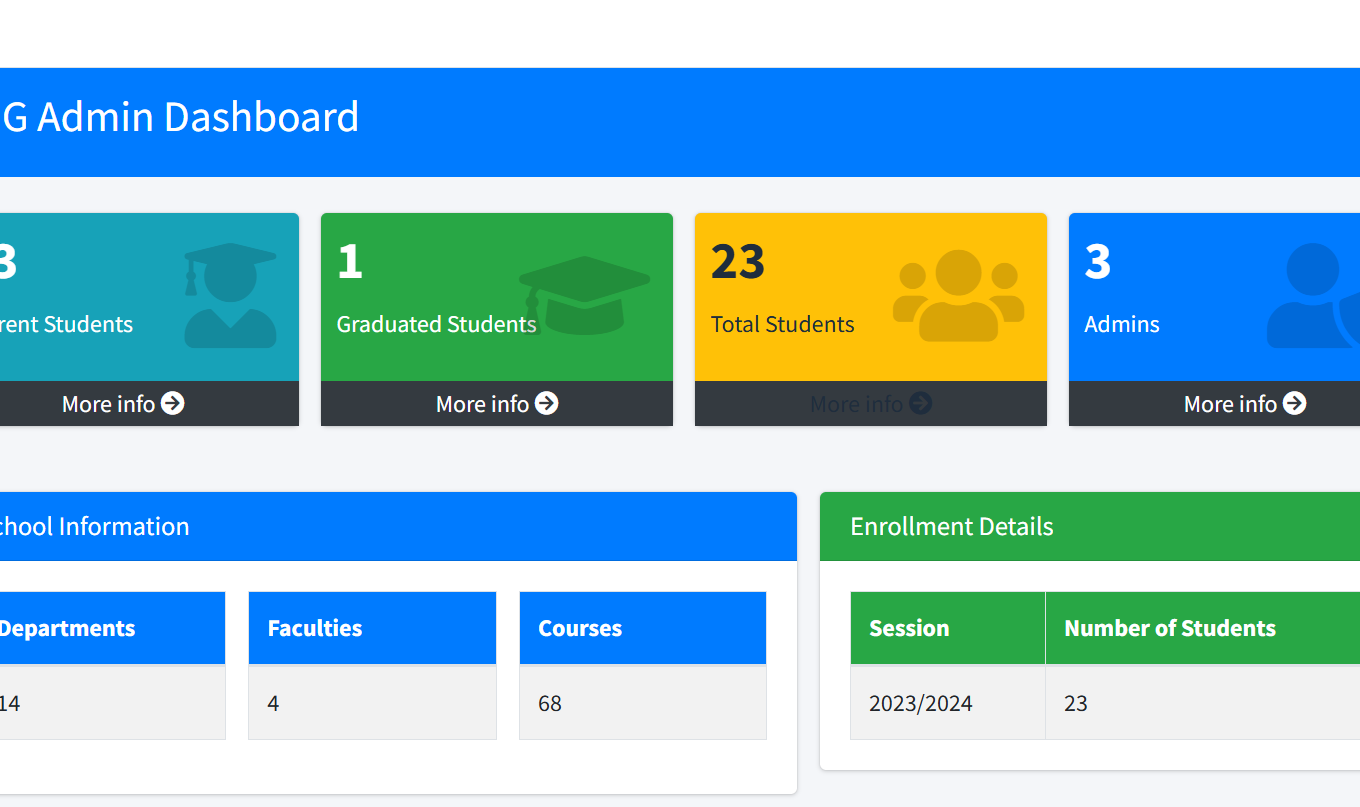
Task: Click the group users icon on yellow card
Action: pos(958,296)
